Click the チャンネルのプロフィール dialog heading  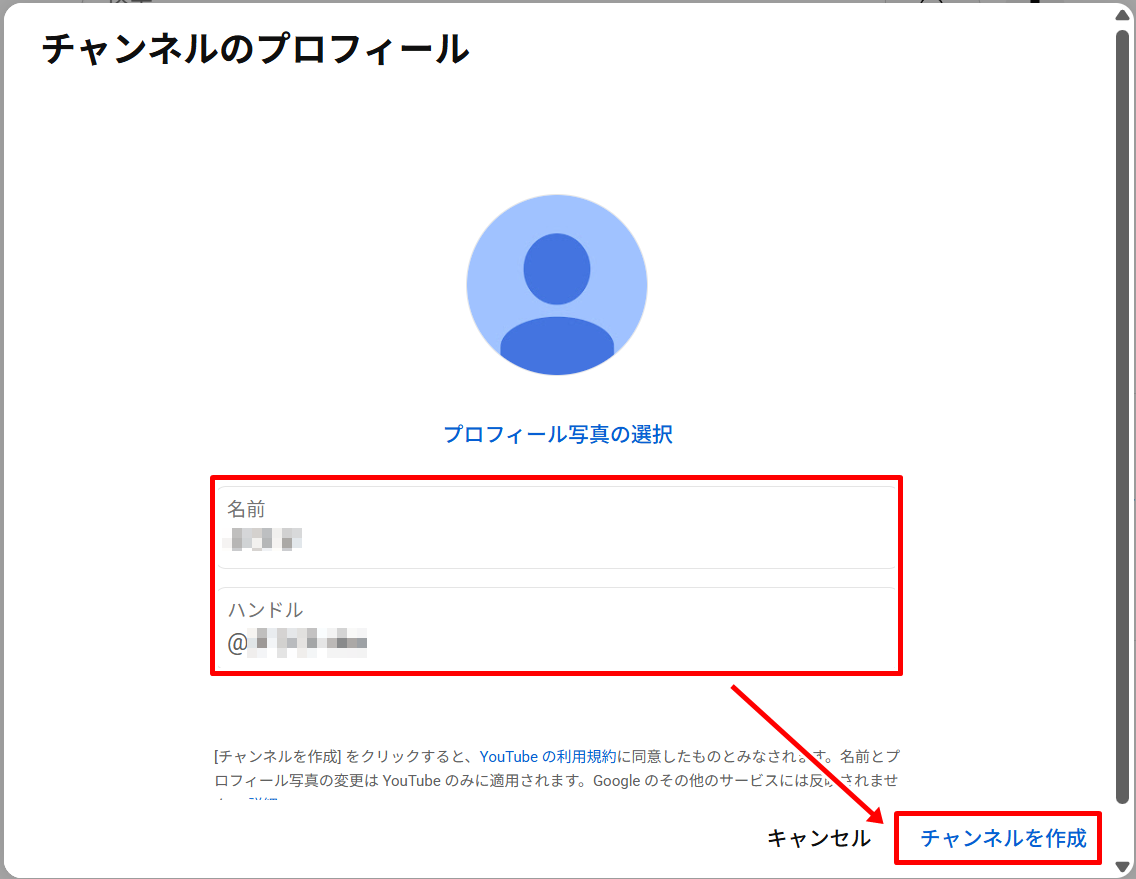click(256, 49)
